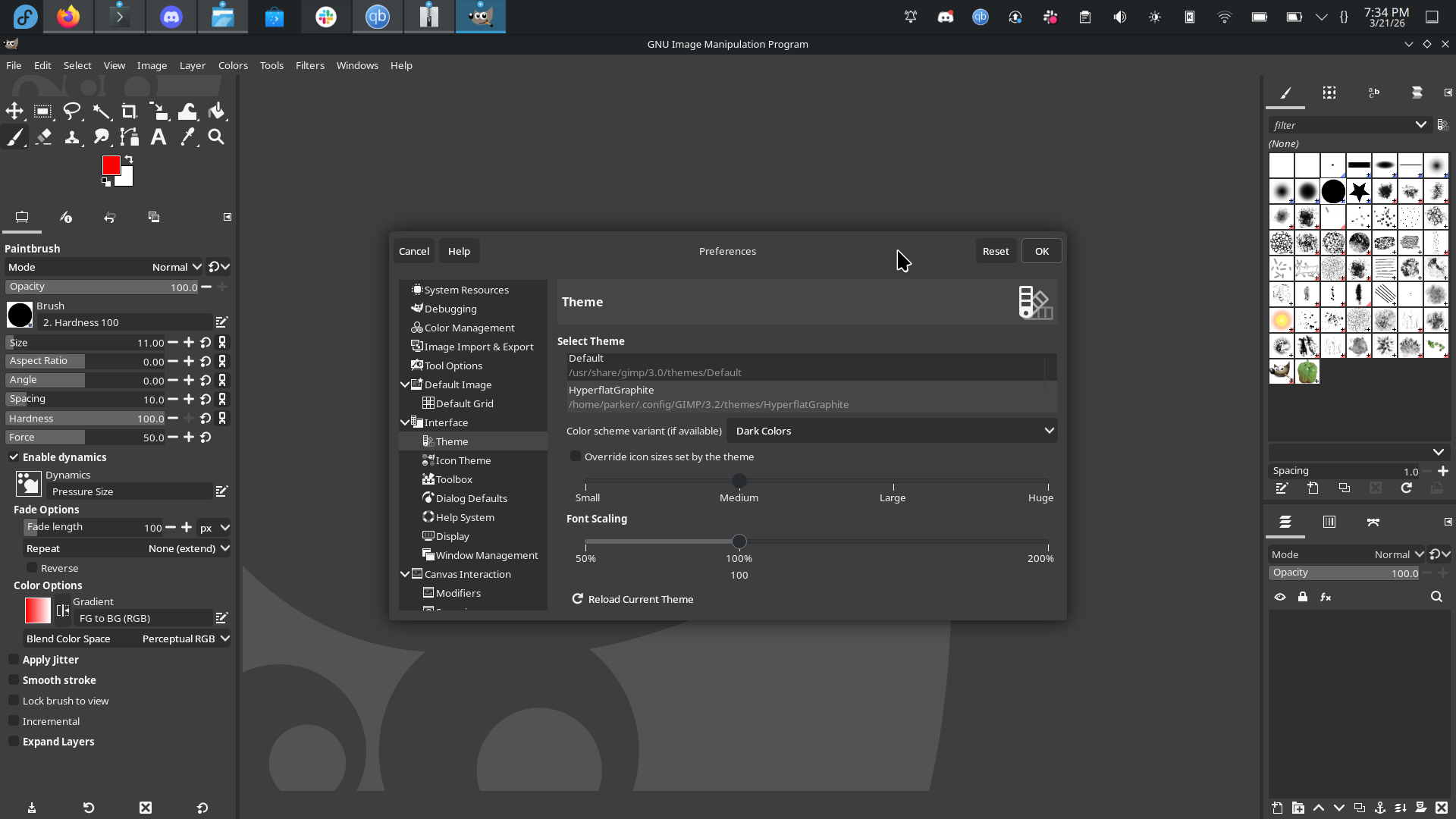Select the Eraser tool
1456x819 pixels.
[x=43, y=137]
